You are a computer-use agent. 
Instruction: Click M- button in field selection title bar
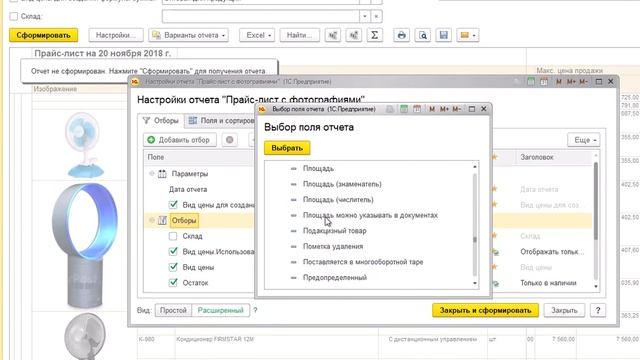point(457,109)
